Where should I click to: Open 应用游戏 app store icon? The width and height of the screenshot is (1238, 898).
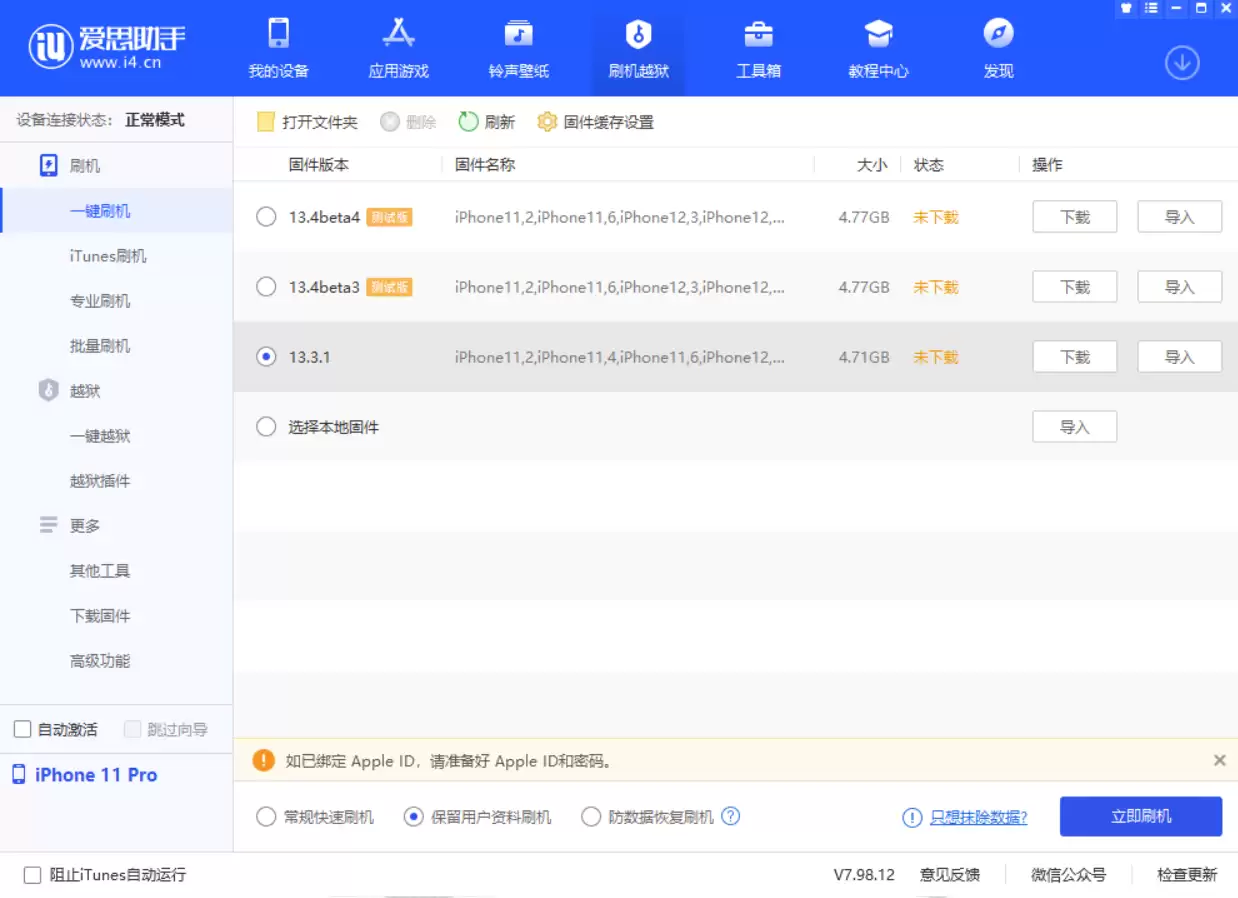398,33
